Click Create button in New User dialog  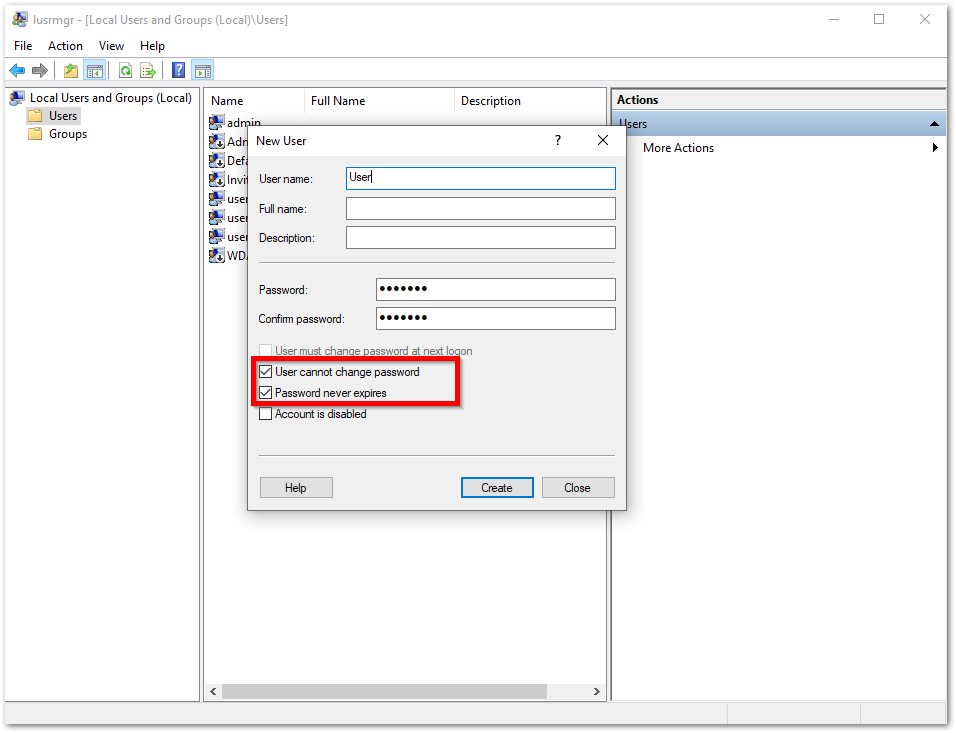497,488
